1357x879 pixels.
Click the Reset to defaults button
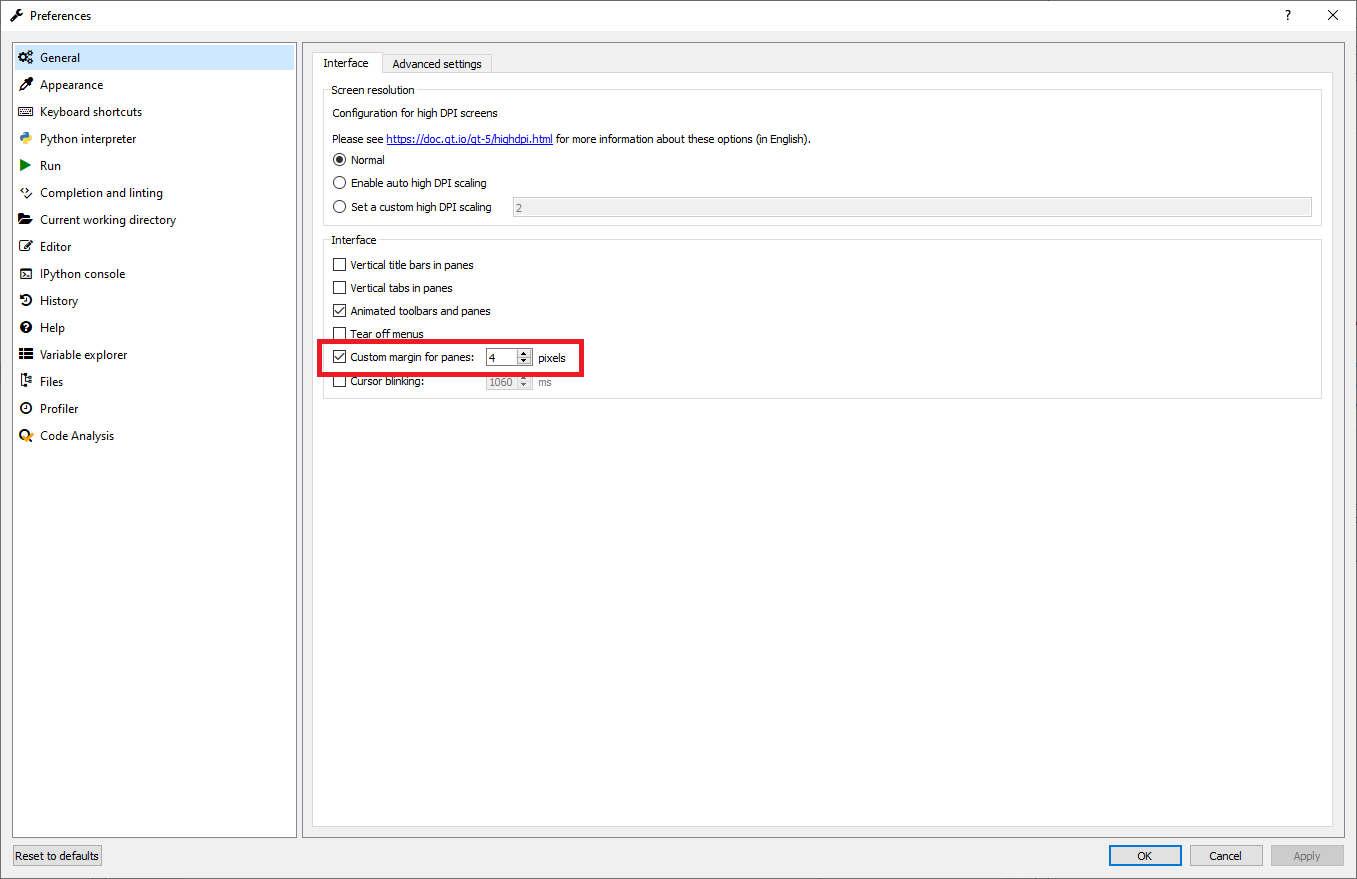[56, 855]
